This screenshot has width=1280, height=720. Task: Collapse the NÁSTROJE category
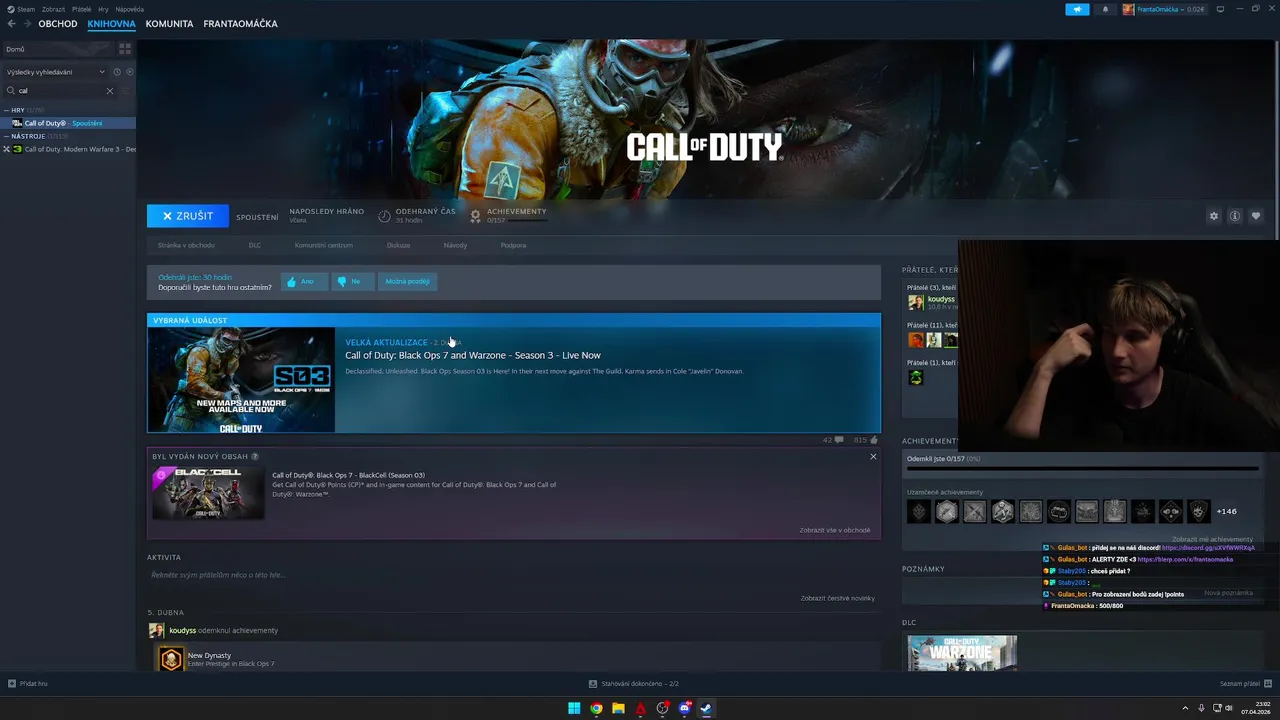6,136
